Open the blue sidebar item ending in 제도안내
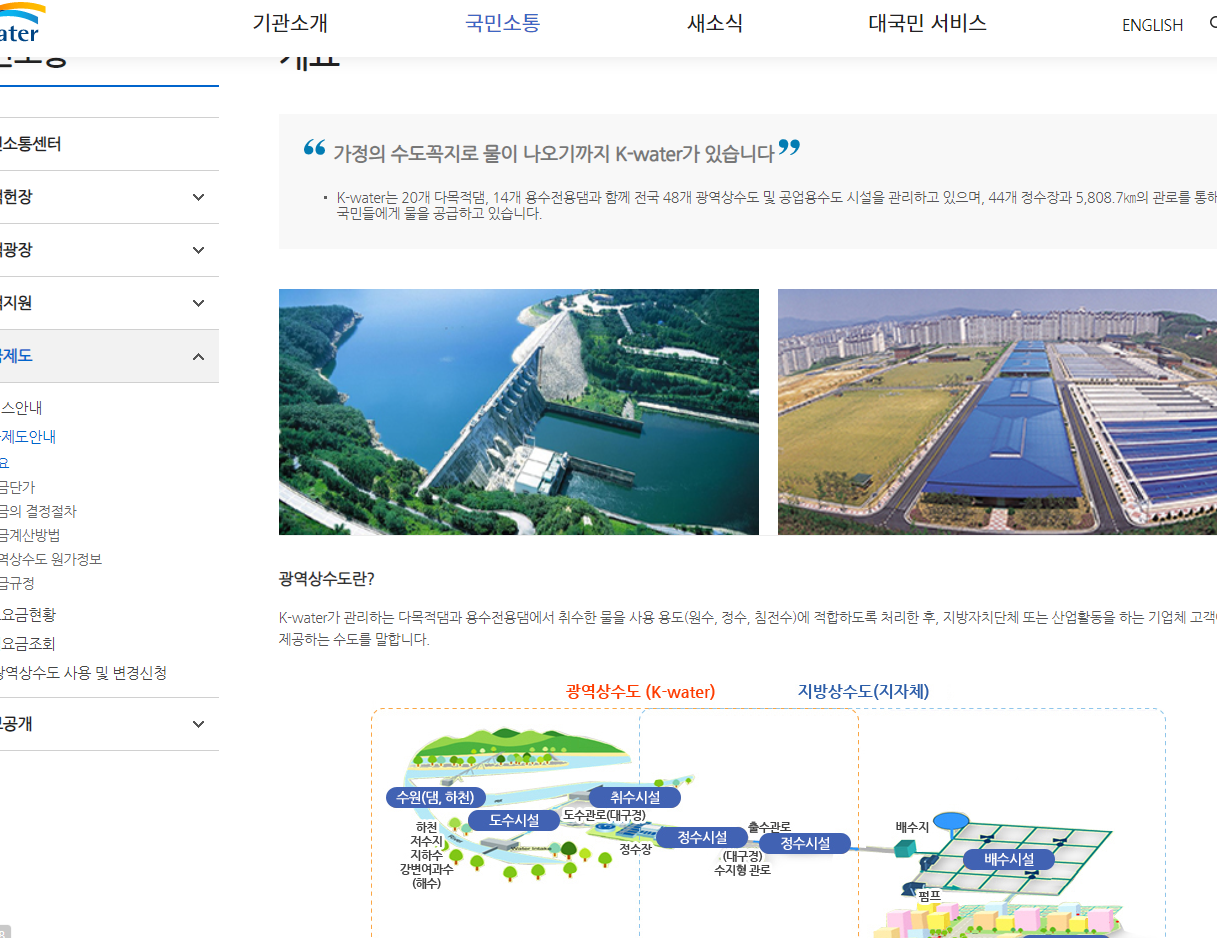1217x938 pixels. tap(28, 436)
